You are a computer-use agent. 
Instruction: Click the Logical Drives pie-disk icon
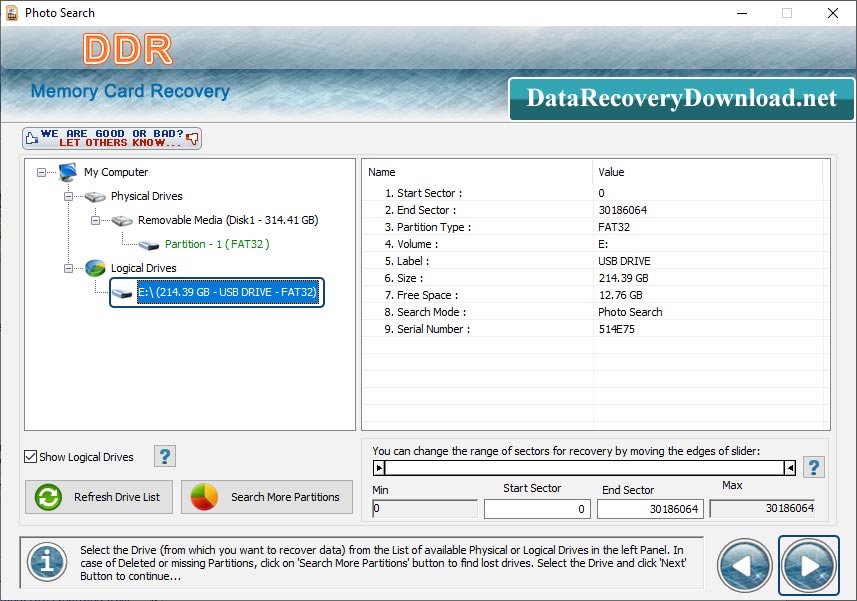(x=96, y=268)
